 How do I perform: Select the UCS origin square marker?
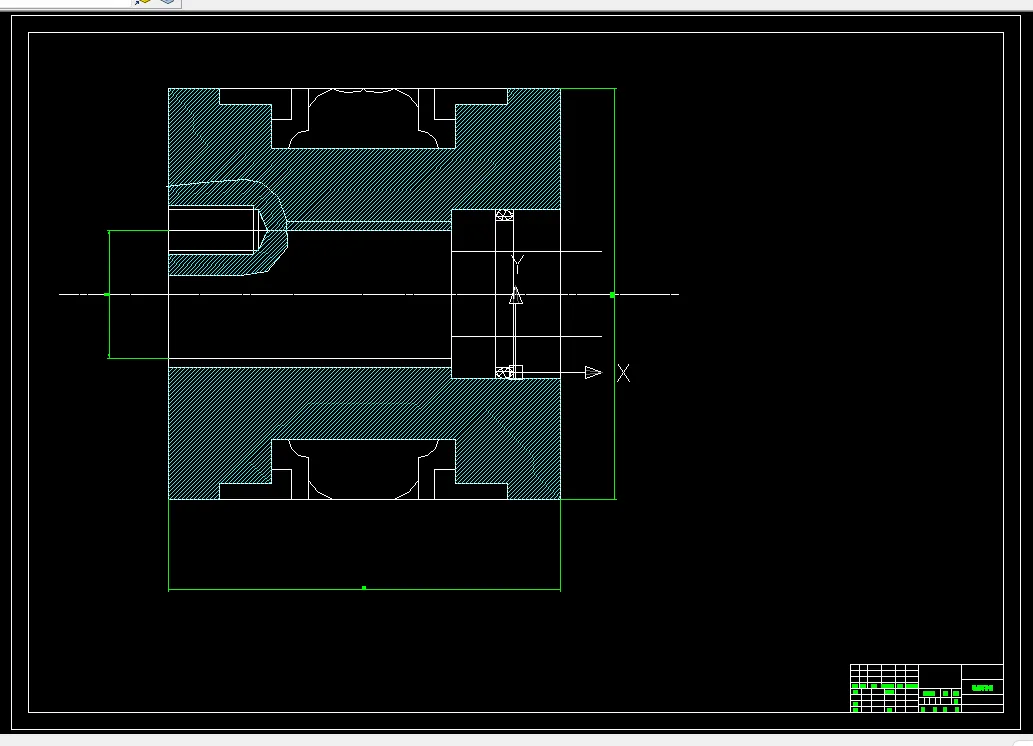(516, 372)
